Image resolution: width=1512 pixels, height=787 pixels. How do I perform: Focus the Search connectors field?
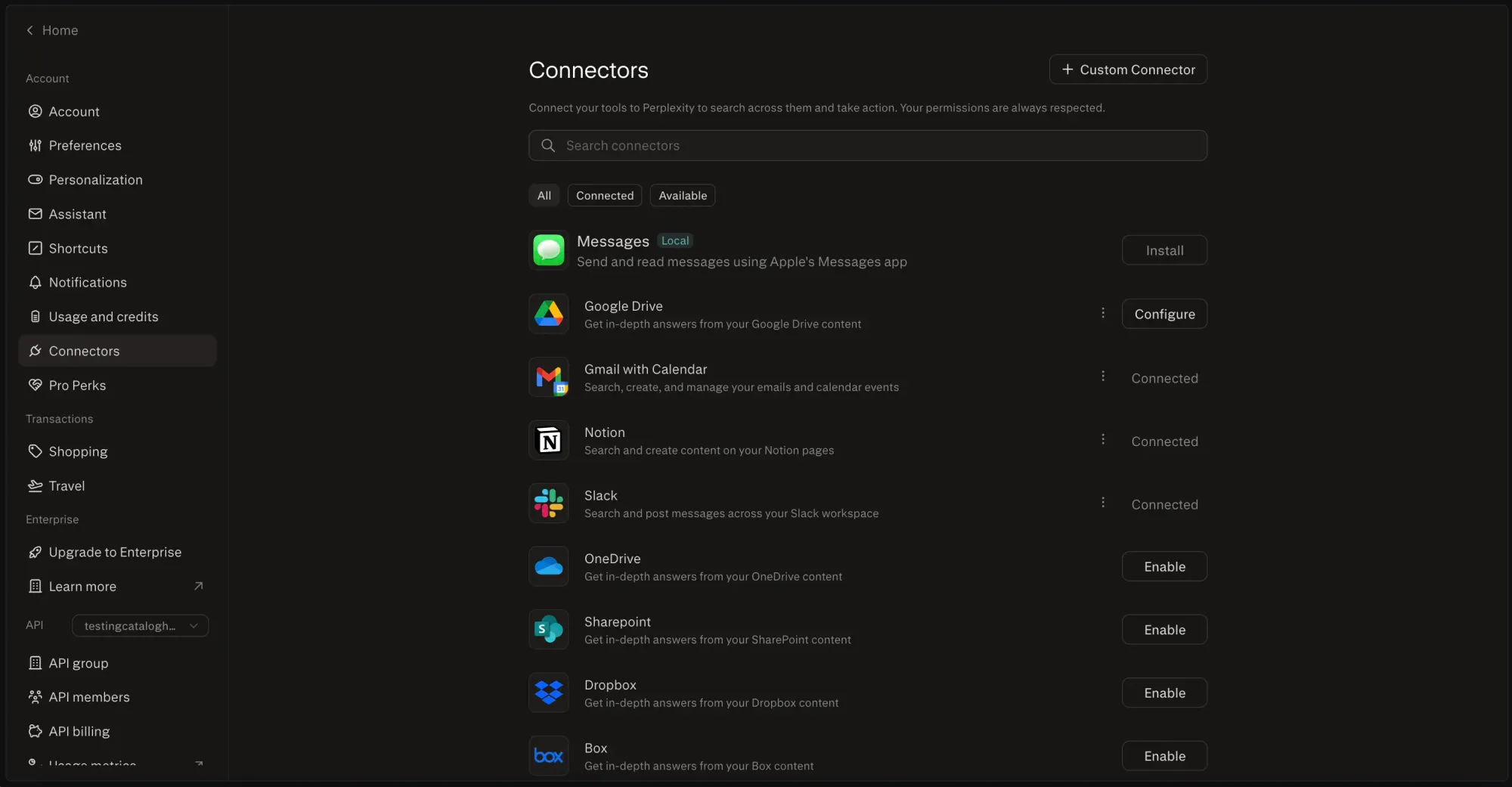point(867,146)
